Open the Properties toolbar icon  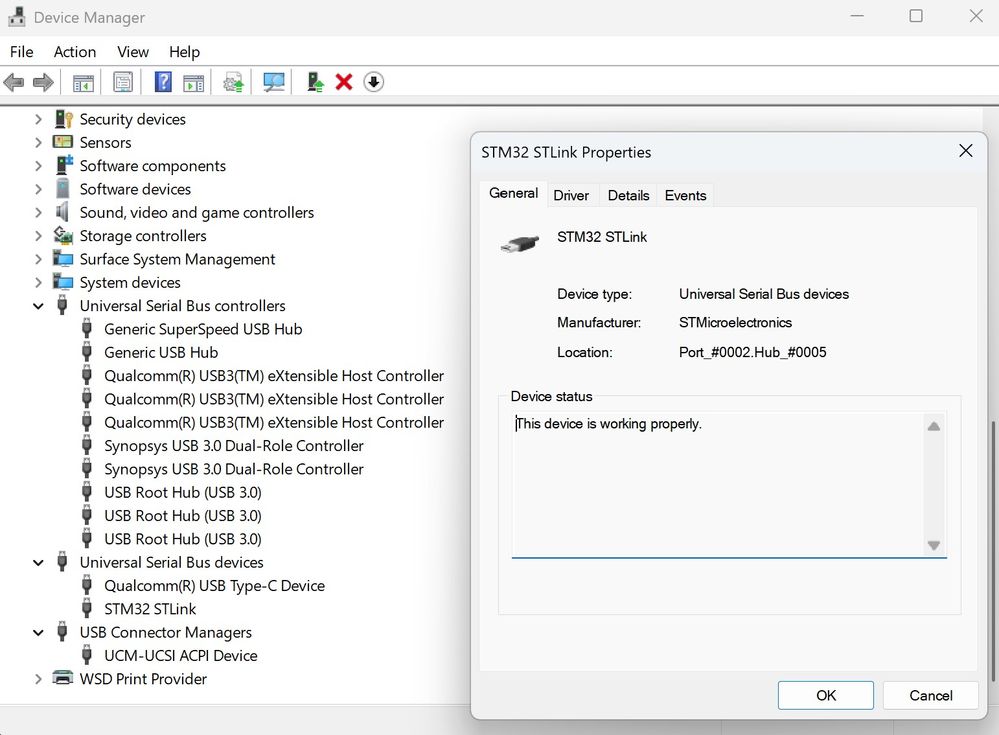(122, 82)
